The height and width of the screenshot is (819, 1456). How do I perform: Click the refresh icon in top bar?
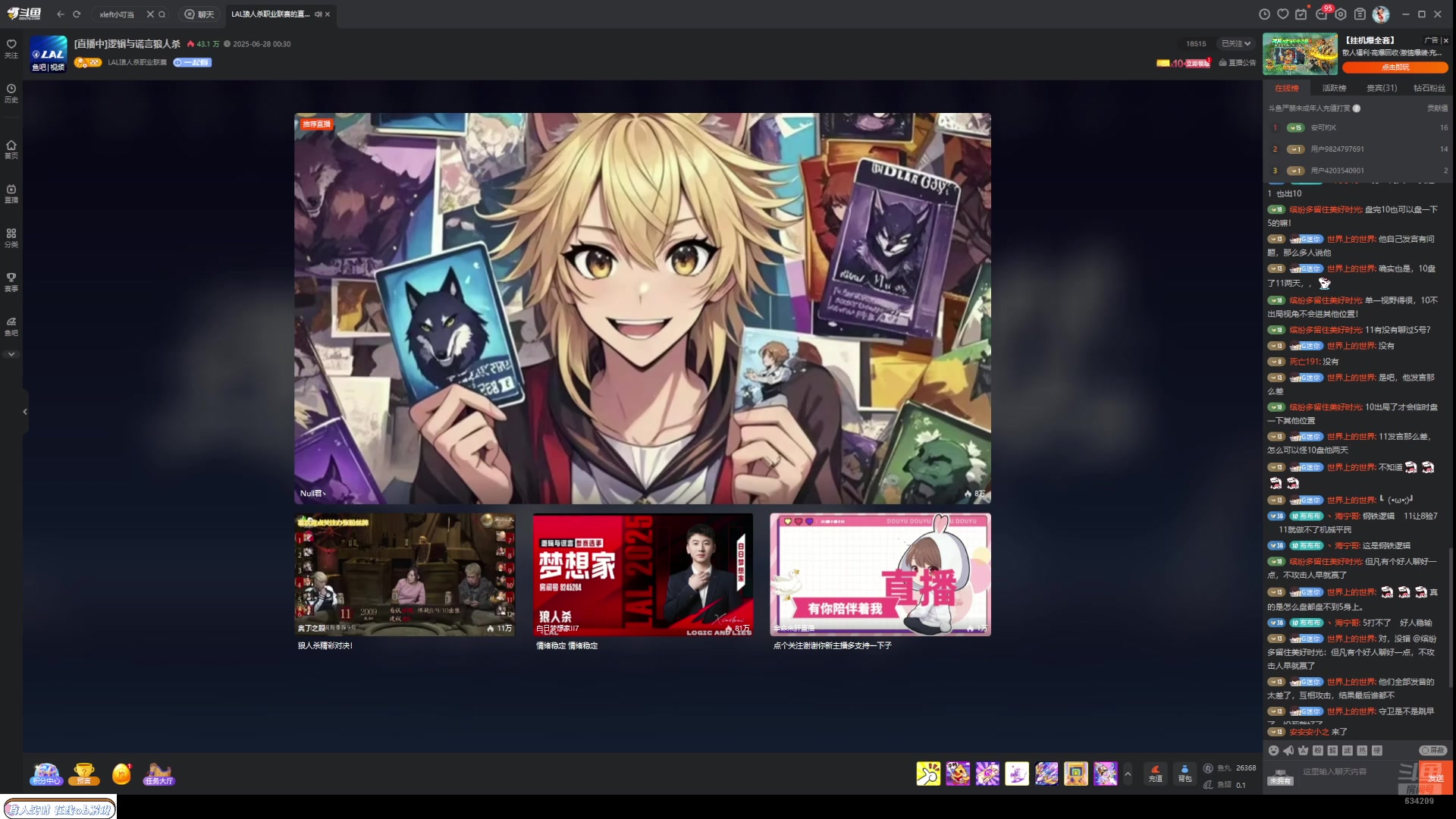tap(77, 14)
